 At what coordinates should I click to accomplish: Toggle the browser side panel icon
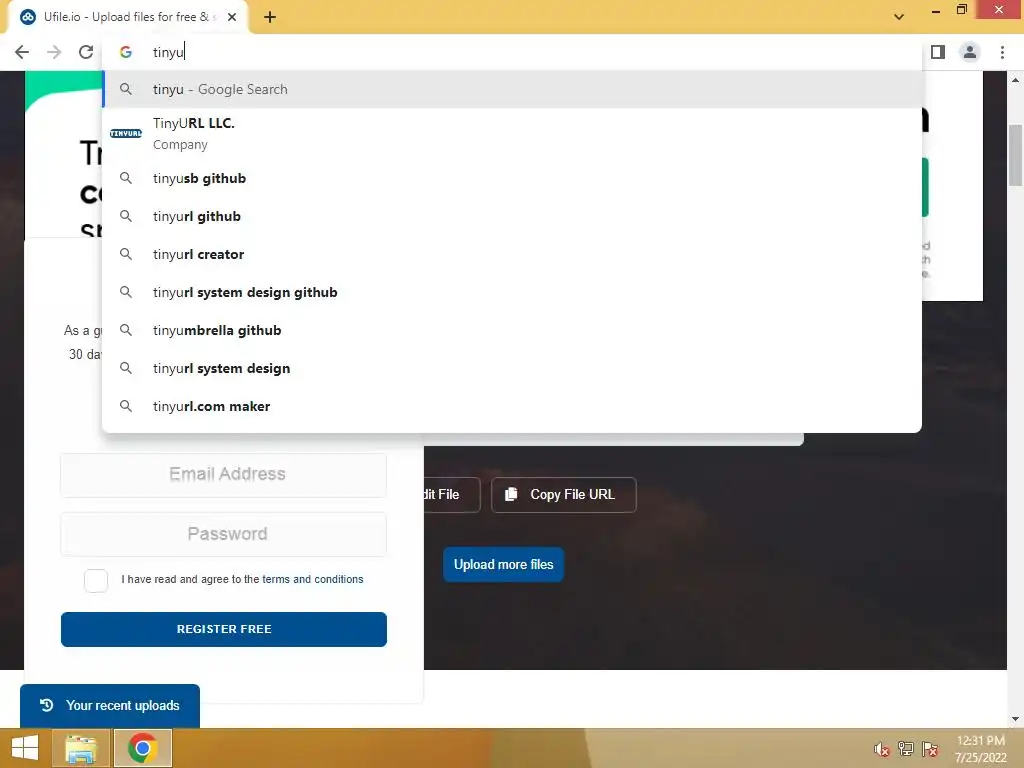point(938,52)
